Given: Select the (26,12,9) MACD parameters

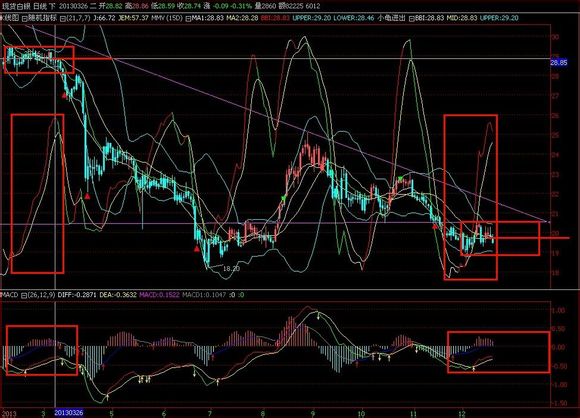Looking at the screenshot, I should [x=42, y=295].
